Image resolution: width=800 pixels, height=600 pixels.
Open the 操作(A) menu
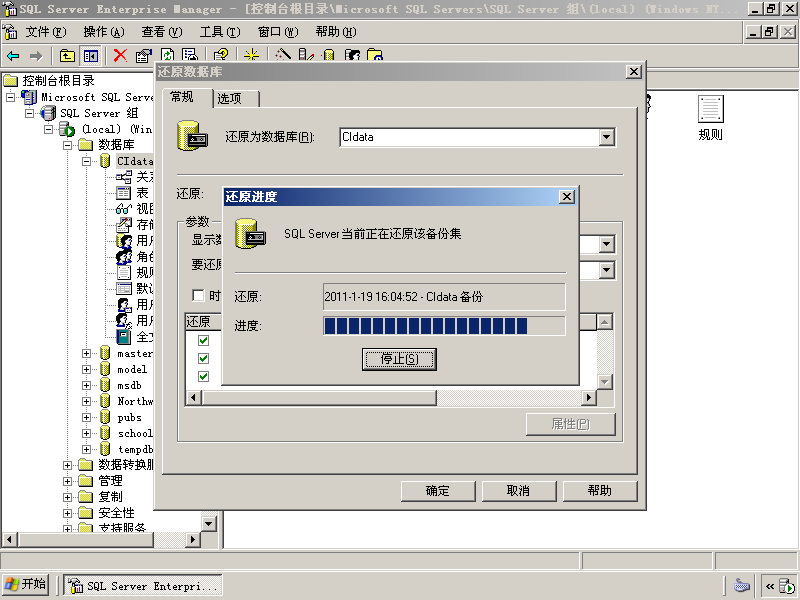[x=104, y=32]
